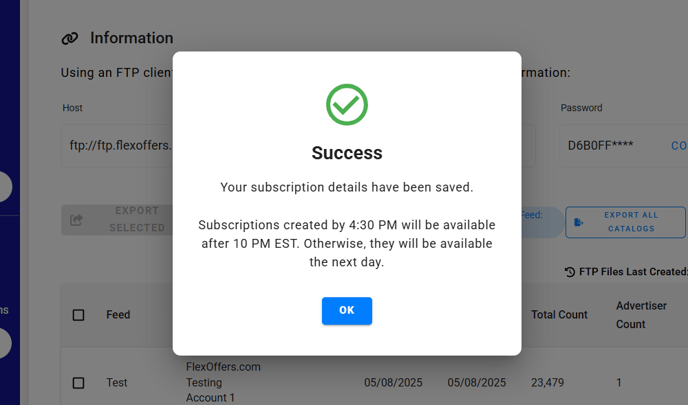Click the upper round sidebar button at left edge

click(x=4, y=187)
